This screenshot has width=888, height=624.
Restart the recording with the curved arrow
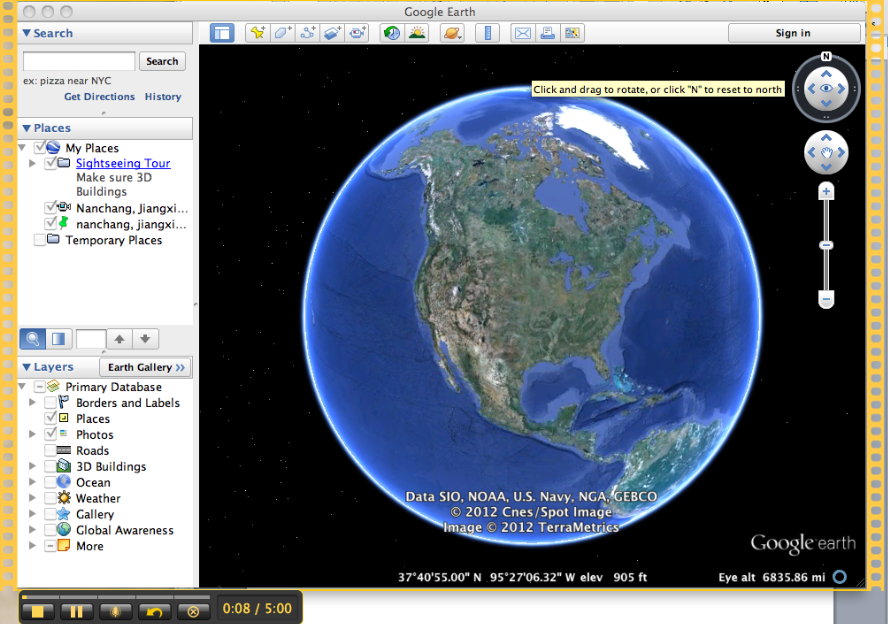tap(154, 612)
